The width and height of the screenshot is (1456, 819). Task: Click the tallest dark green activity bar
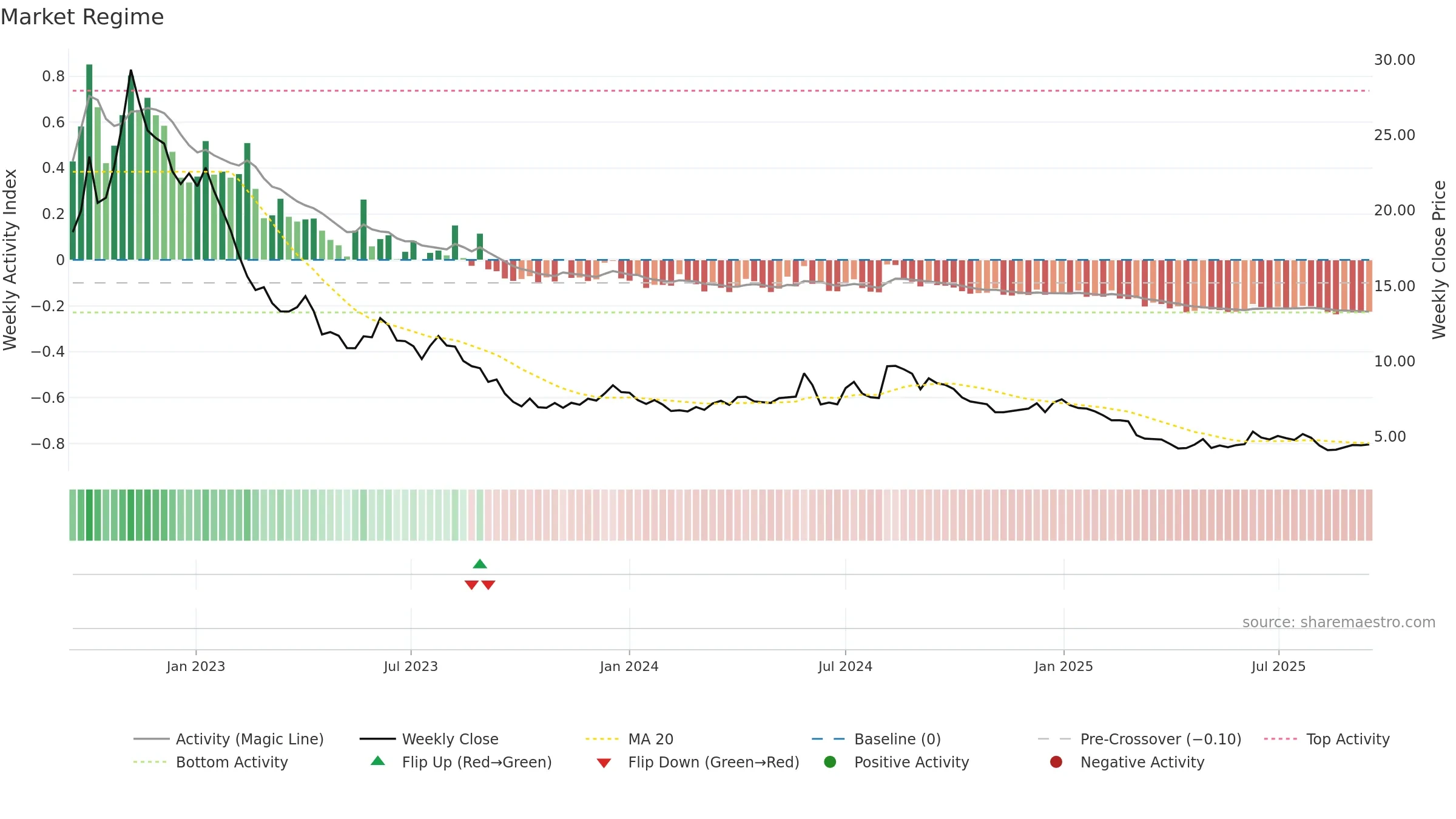coord(89,162)
